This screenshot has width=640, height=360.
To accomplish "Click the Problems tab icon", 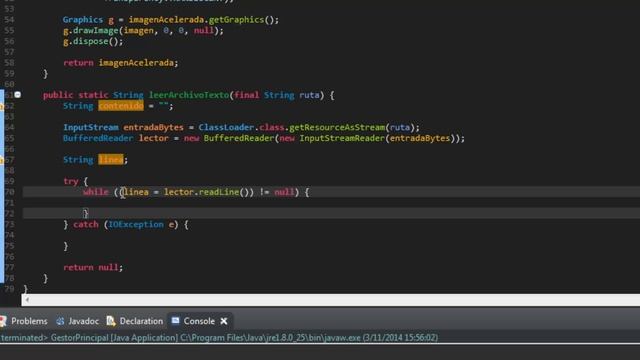I will (3, 321).
